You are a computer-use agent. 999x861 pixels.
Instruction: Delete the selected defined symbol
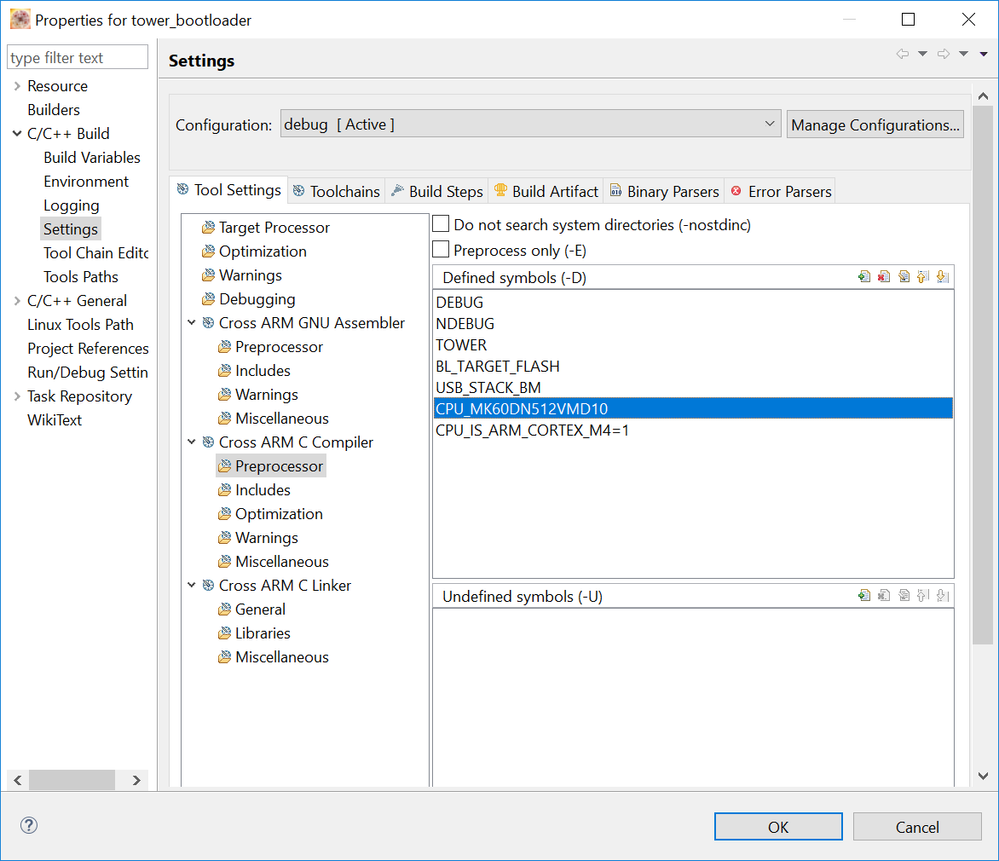(x=884, y=277)
